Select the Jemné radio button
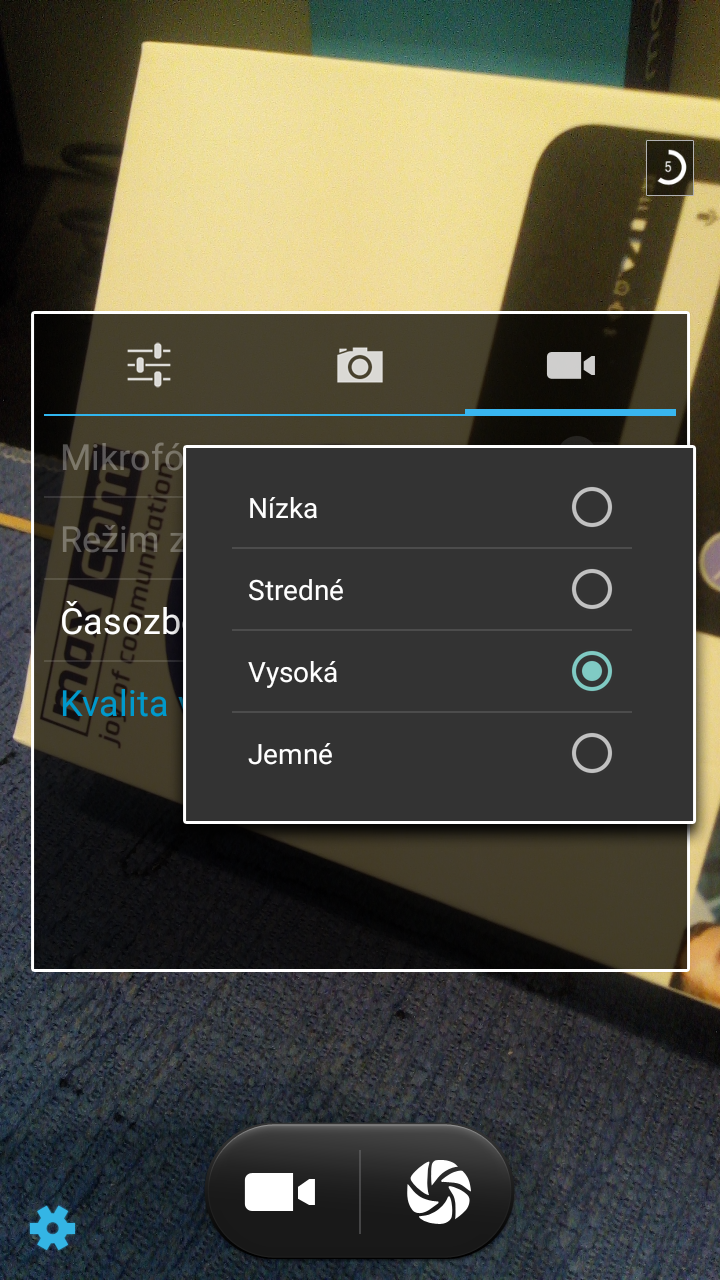The height and width of the screenshot is (1280, 720). click(592, 754)
